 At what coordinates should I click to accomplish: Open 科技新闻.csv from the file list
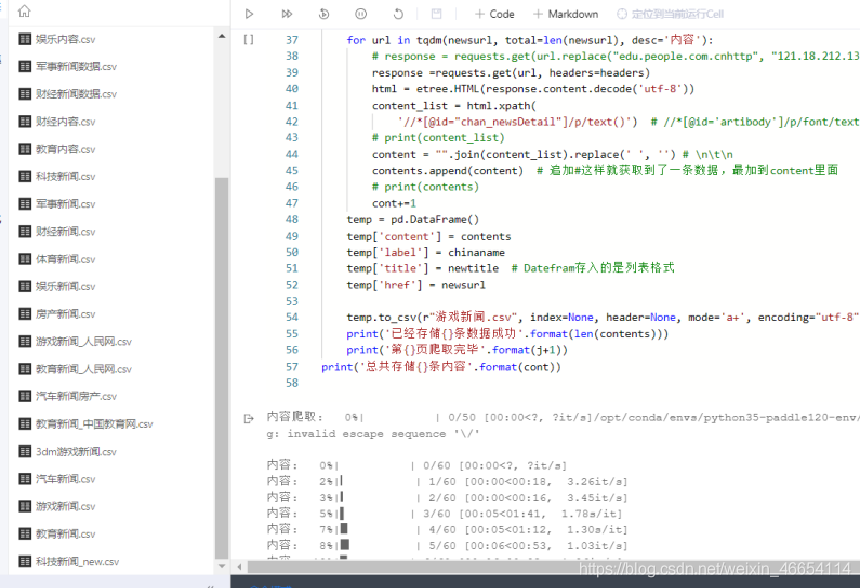65,176
